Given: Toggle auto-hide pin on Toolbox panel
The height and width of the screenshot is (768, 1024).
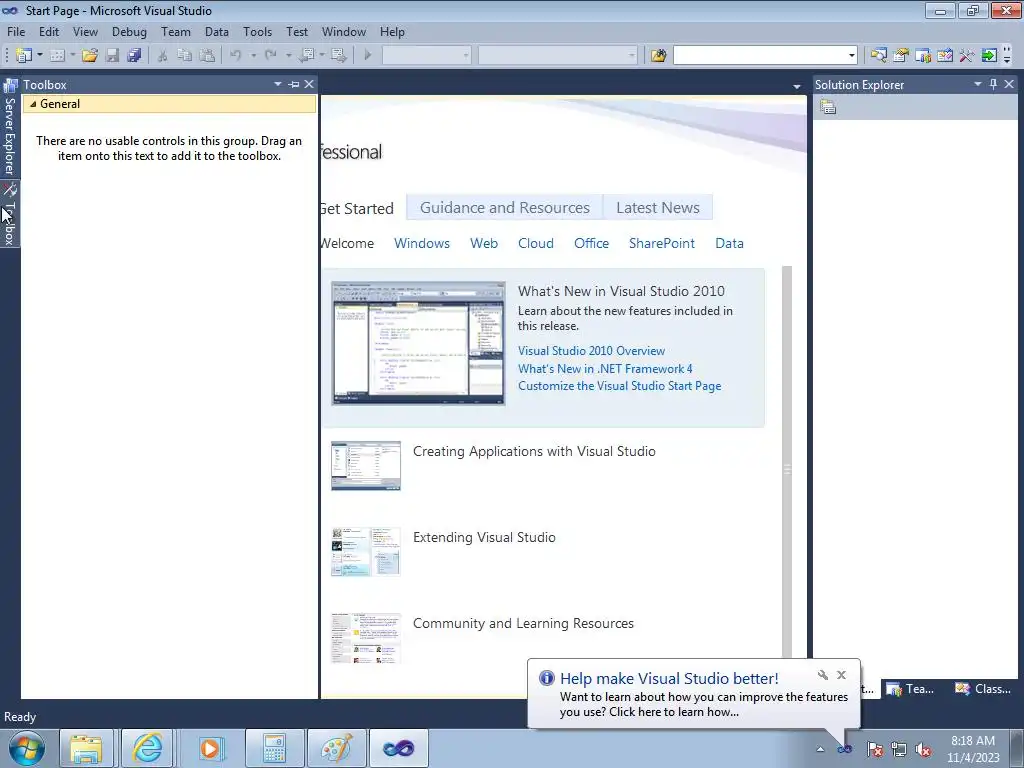Looking at the screenshot, I should 294,84.
